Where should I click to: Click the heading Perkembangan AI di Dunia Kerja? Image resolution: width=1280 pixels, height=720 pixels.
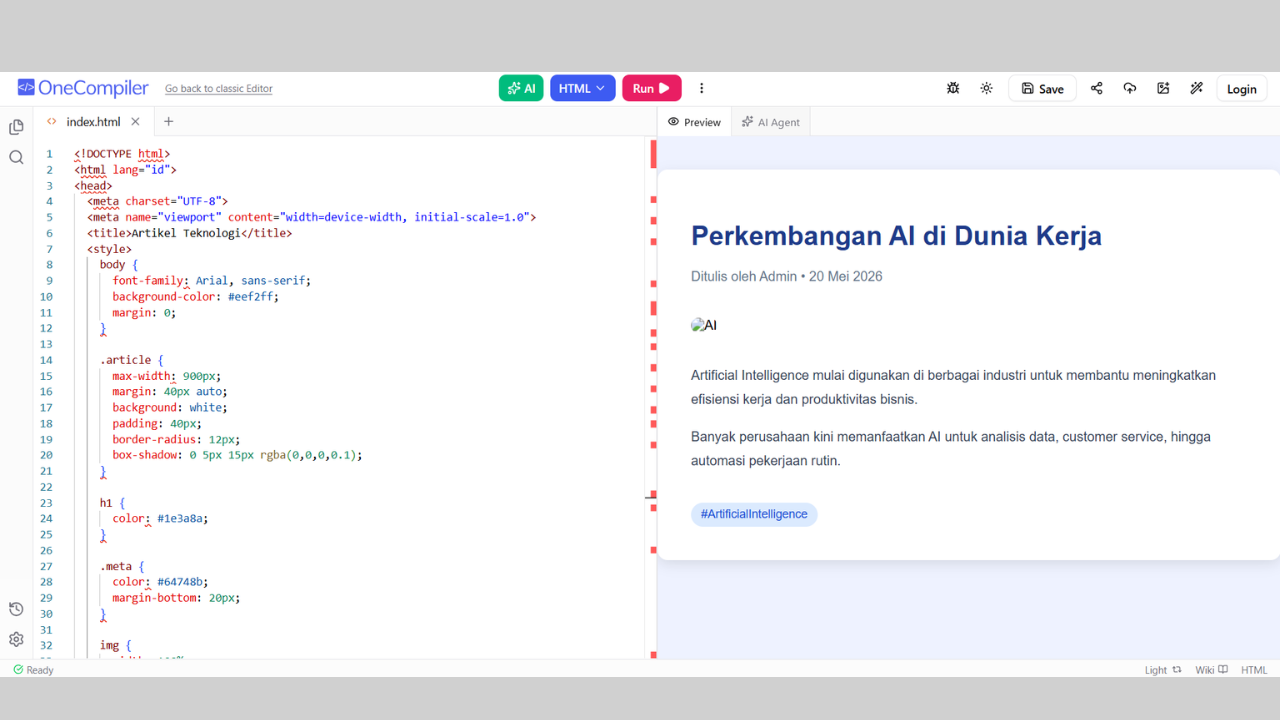(896, 236)
